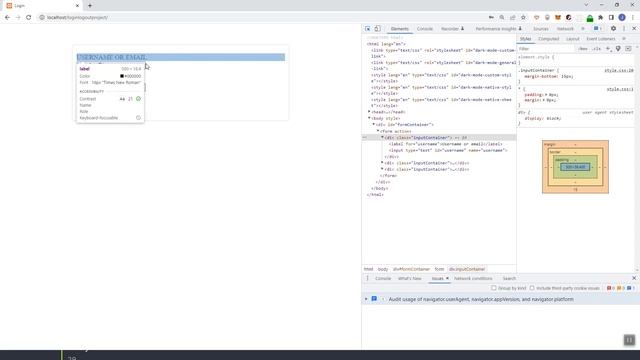Switch to the Layout tab
The image size is (640, 360).
coord(573,39)
